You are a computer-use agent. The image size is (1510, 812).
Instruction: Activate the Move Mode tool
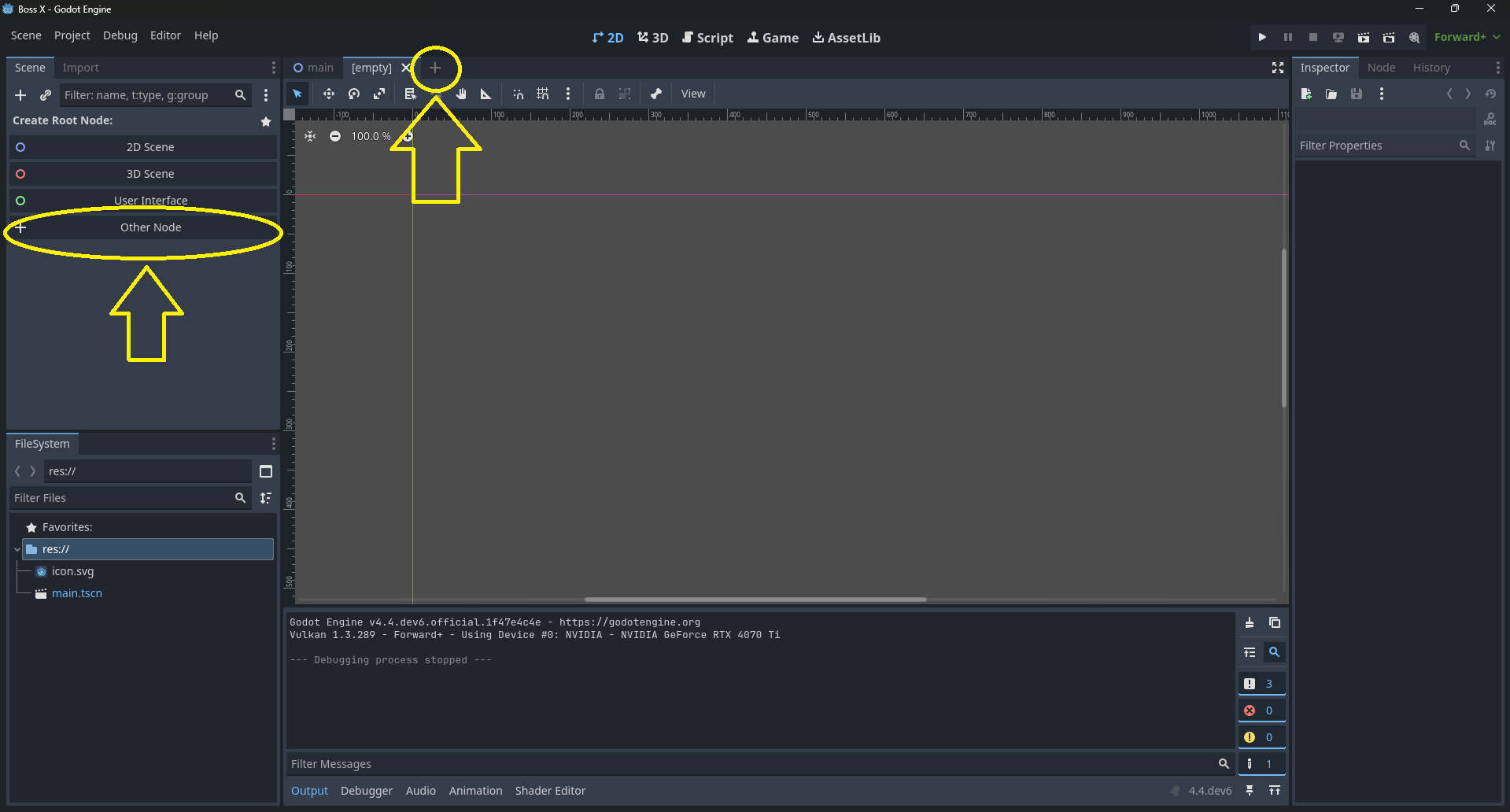coord(329,94)
